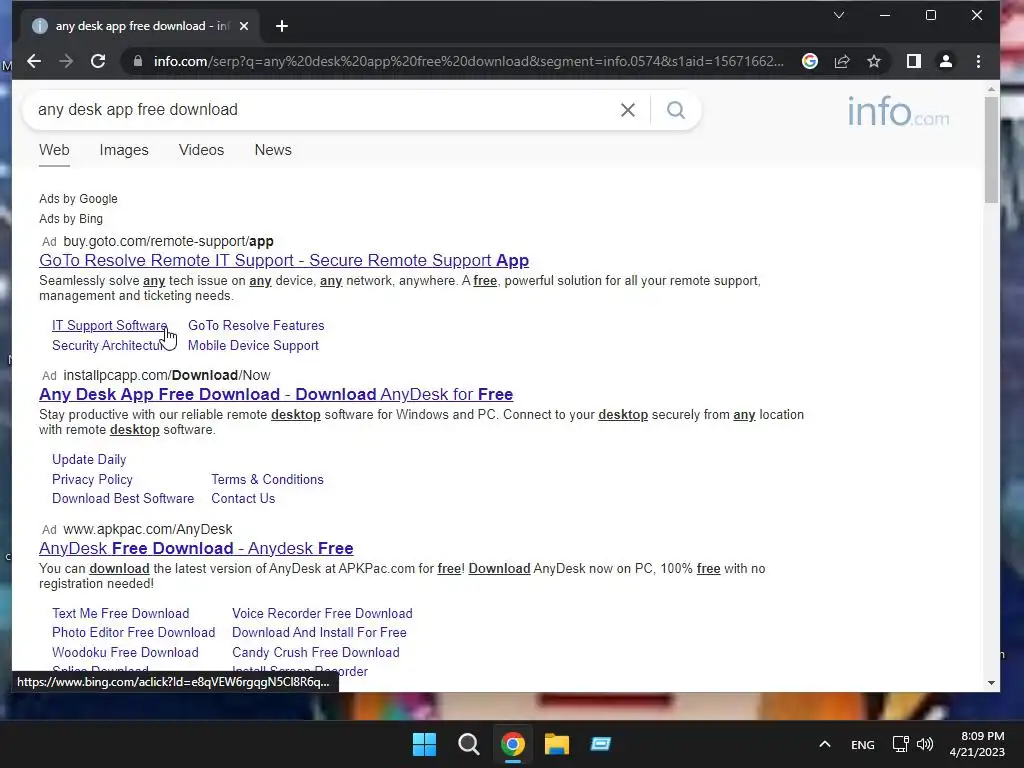Open the tab search chevron

[839, 15]
